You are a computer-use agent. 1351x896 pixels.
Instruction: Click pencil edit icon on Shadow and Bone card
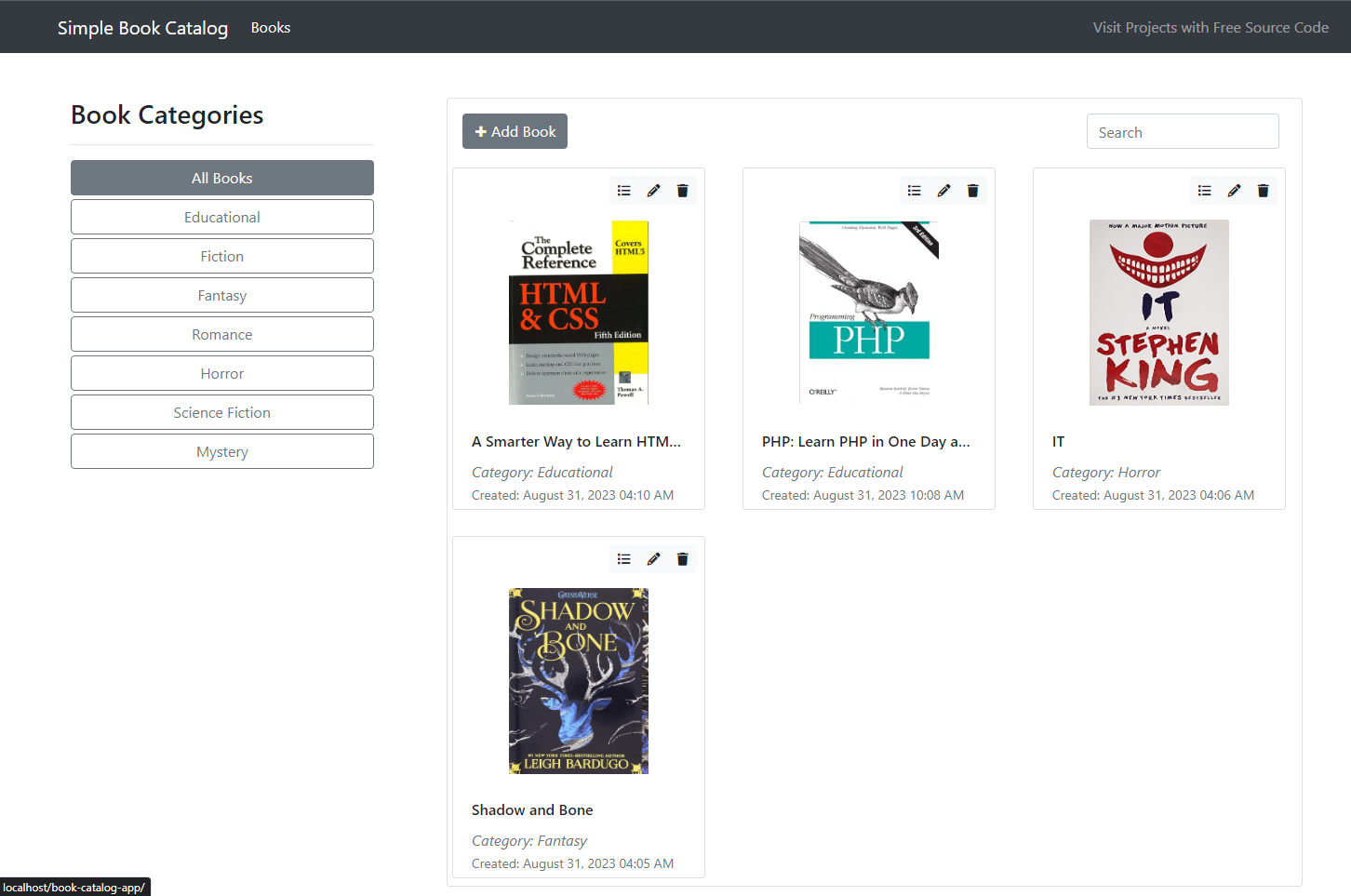[x=653, y=559]
